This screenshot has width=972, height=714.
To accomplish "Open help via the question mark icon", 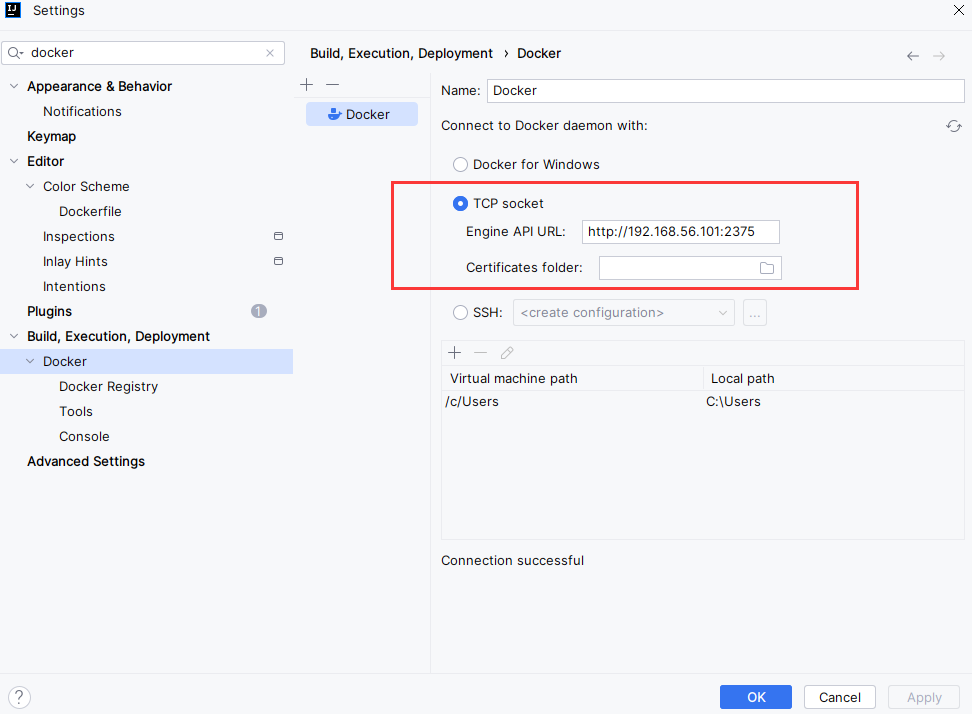I will tap(19, 697).
